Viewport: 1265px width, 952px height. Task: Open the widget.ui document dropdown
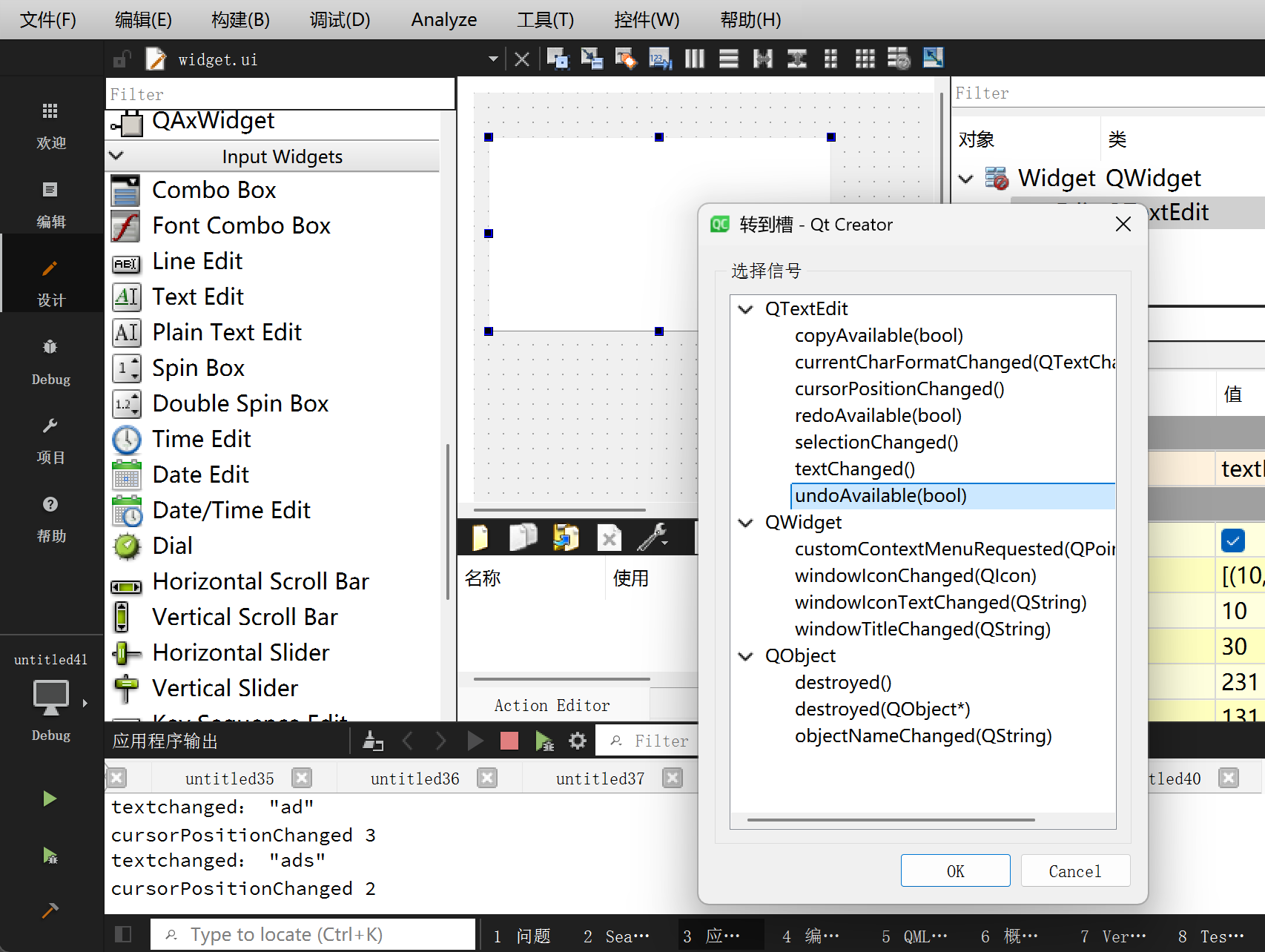493,59
